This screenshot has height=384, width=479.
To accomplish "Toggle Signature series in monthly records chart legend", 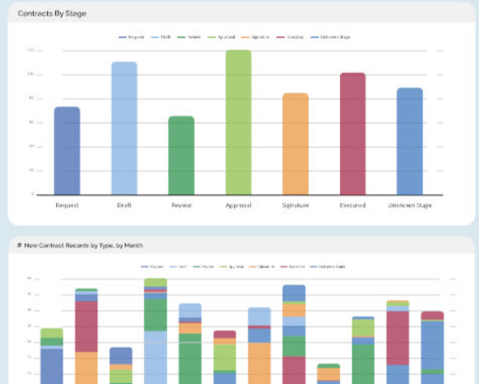I will point(262,267).
